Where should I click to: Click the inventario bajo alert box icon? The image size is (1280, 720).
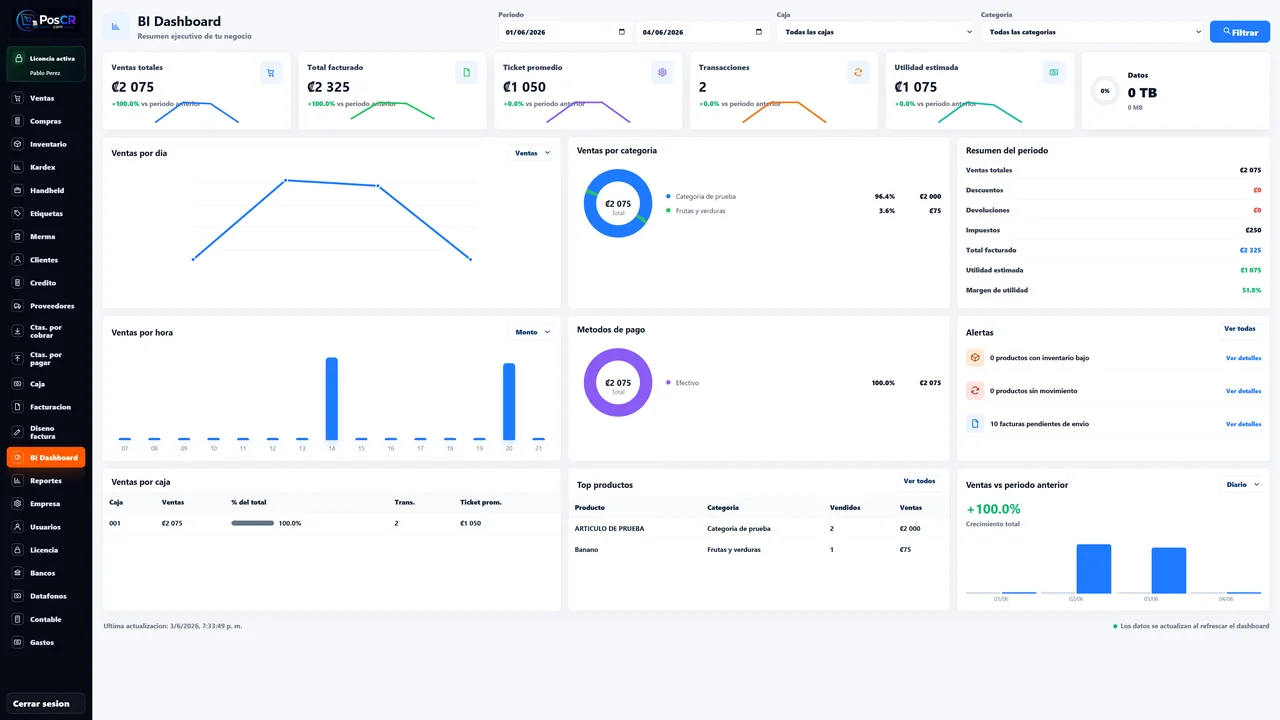pyautogui.click(x=975, y=357)
